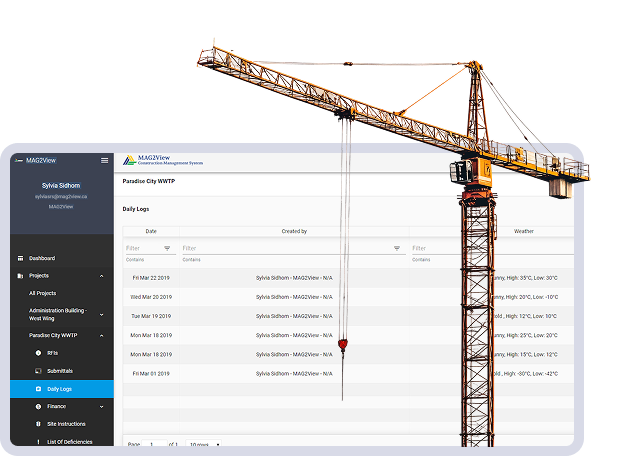619x456 pixels.
Task: Open the Created by filter options icon
Action: 397,248
